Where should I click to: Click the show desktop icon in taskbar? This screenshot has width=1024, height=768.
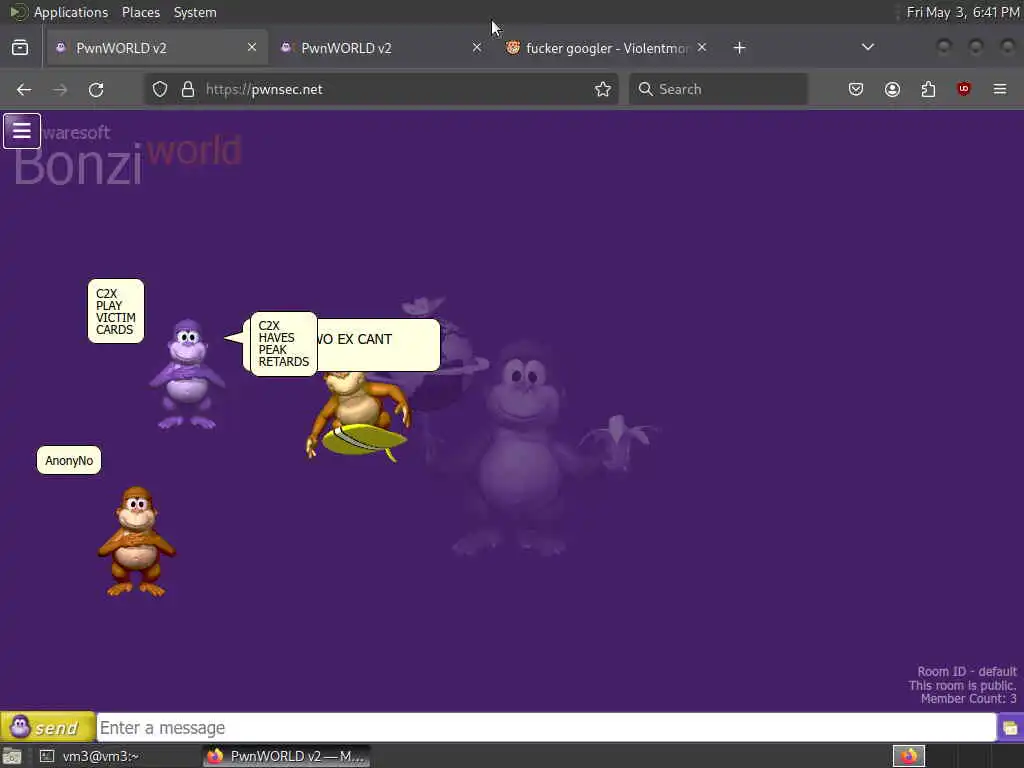coord(12,756)
